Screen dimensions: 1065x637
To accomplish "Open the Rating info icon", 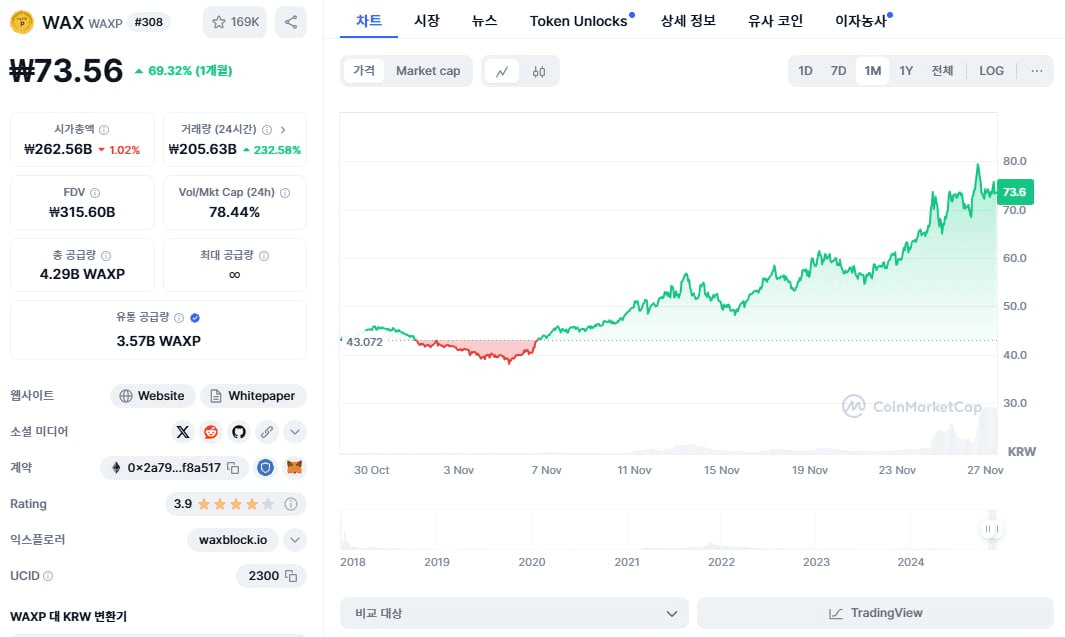I will (291, 504).
